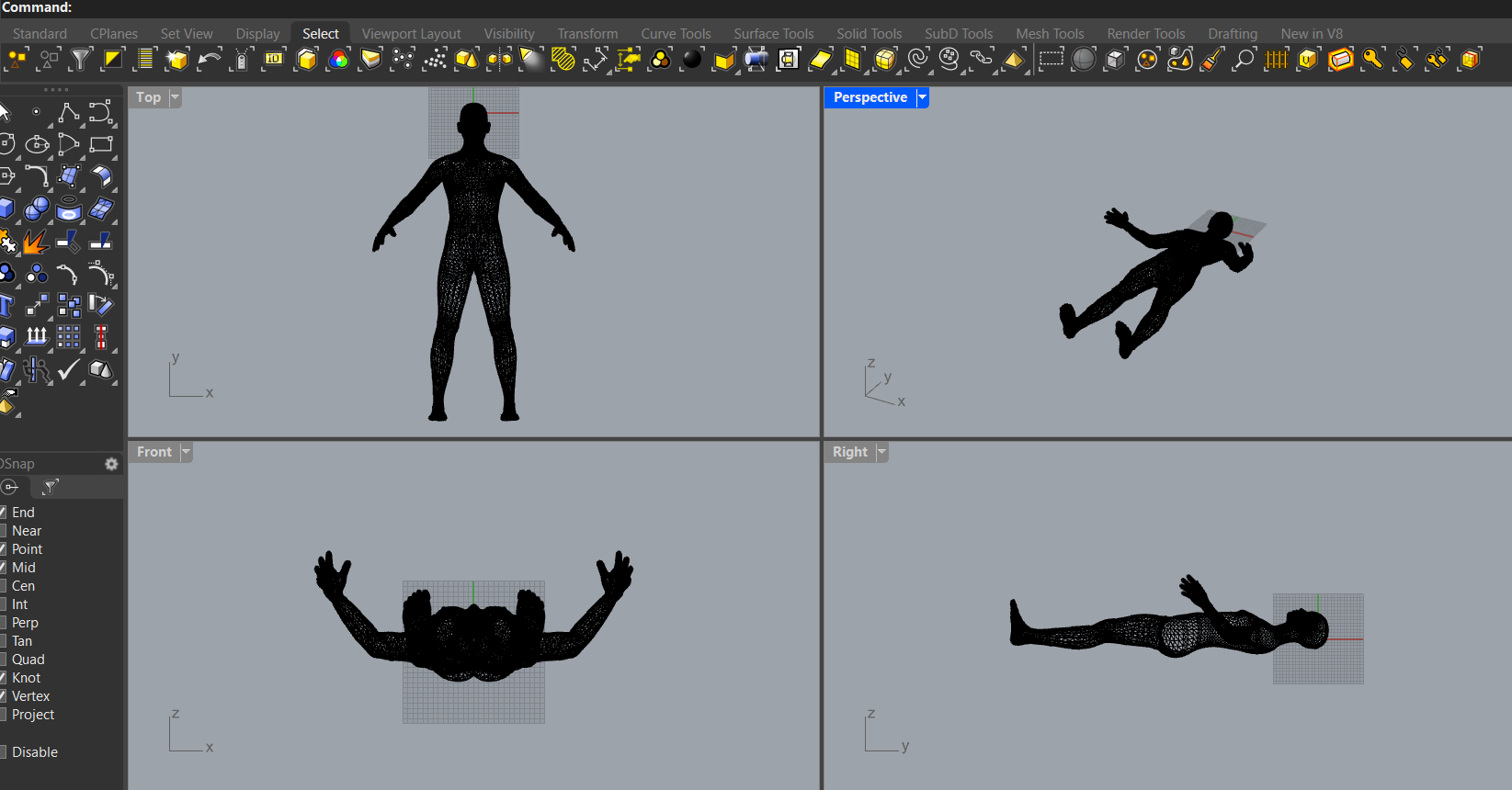The height and width of the screenshot is (790, 1512).
Task: Click Select by Layer striped list icon
Action: (x=144, y=60)
